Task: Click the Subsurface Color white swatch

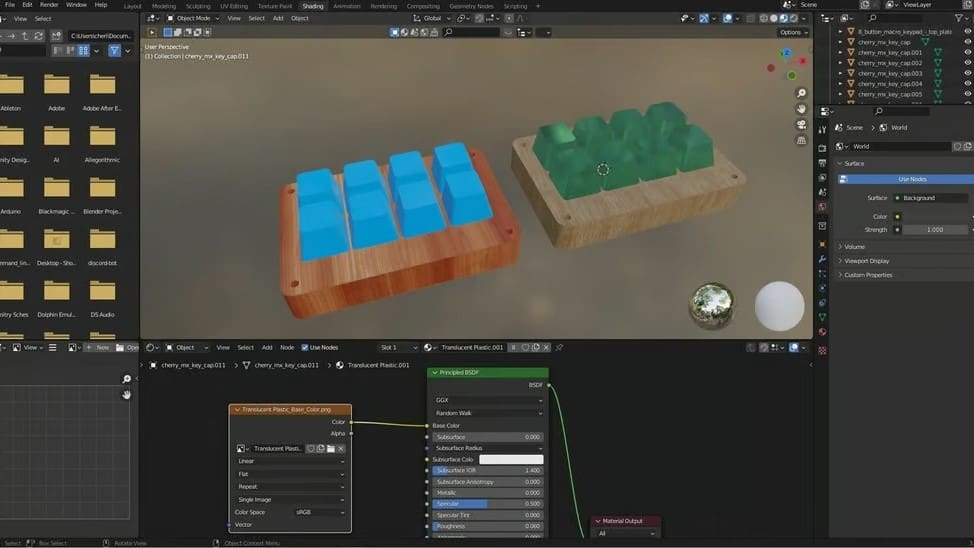Action: click(511, 460)
